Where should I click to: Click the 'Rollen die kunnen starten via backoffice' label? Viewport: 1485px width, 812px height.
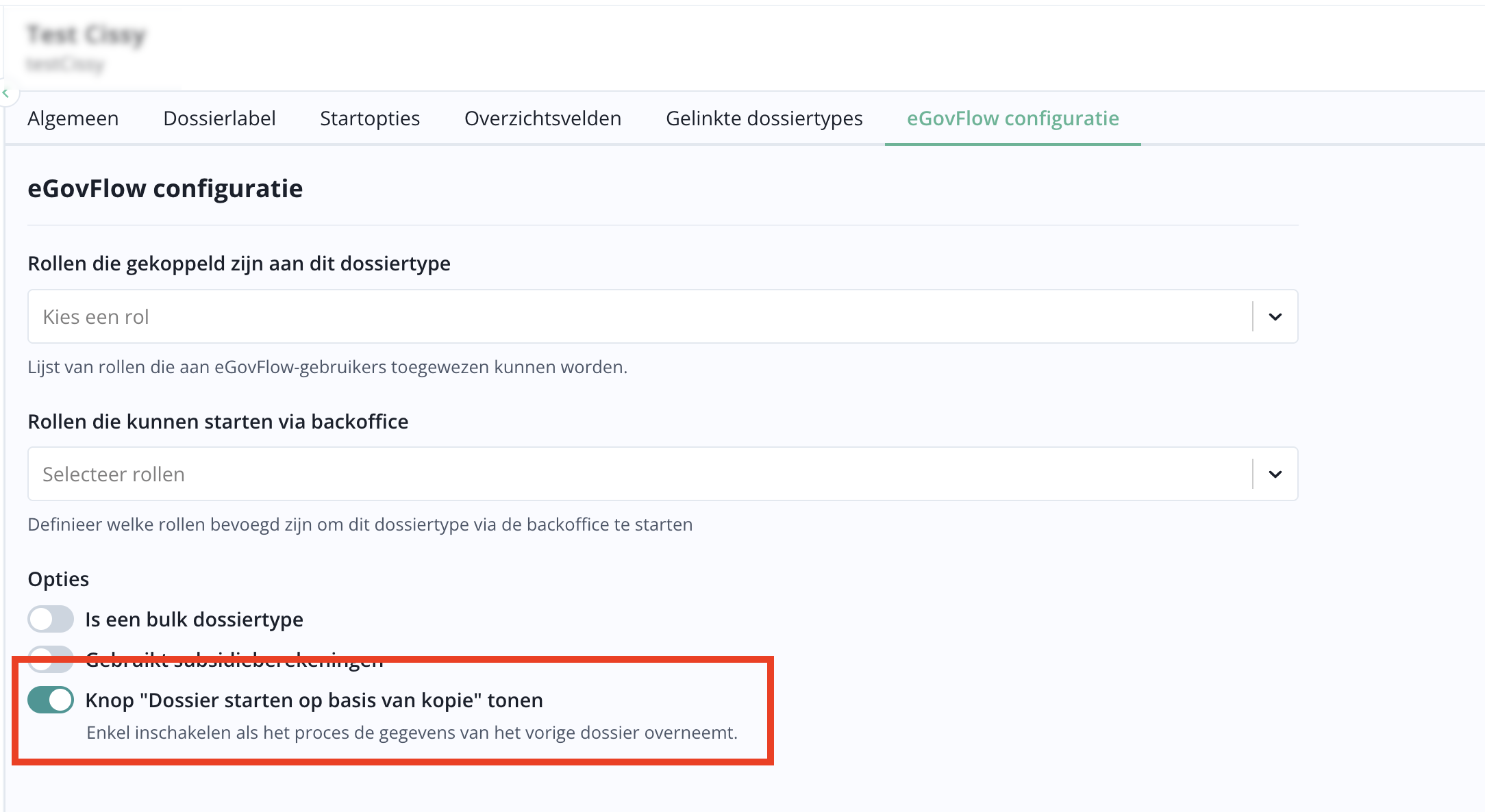point(218,421)
